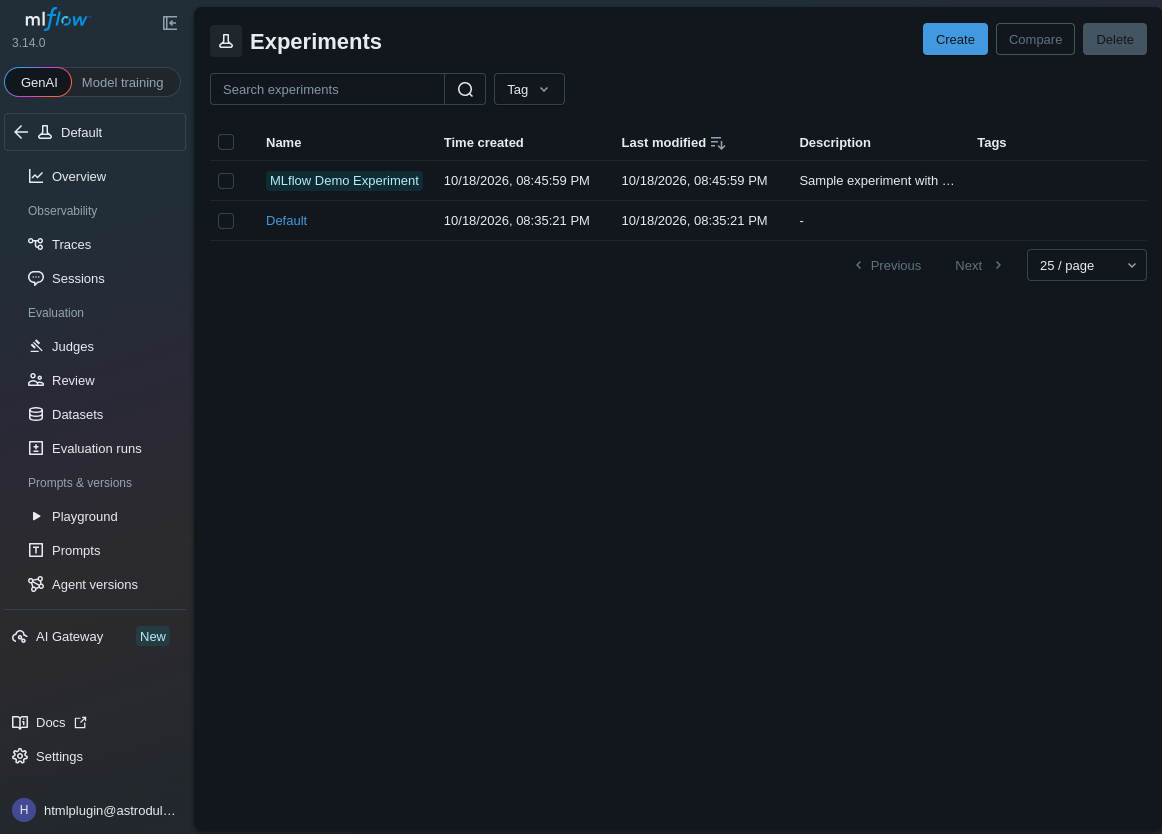The width and height of the screenshot is (1162, 834).
Task: Open the Default experiment link
Action: pyautogui.click(x=286, y=221)
